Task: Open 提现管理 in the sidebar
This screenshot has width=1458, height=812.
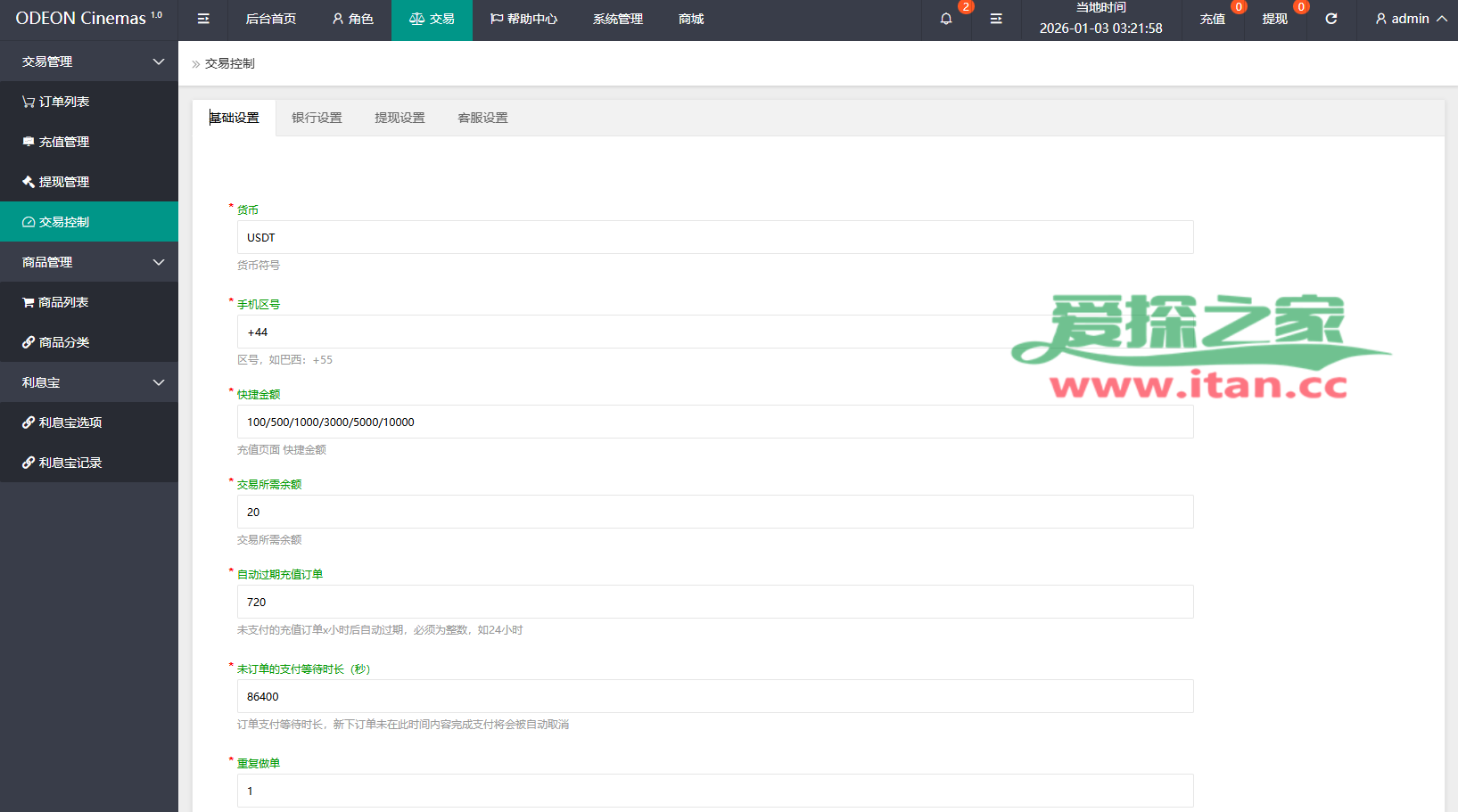Action: pyautogui.click(x=63, y=182)
